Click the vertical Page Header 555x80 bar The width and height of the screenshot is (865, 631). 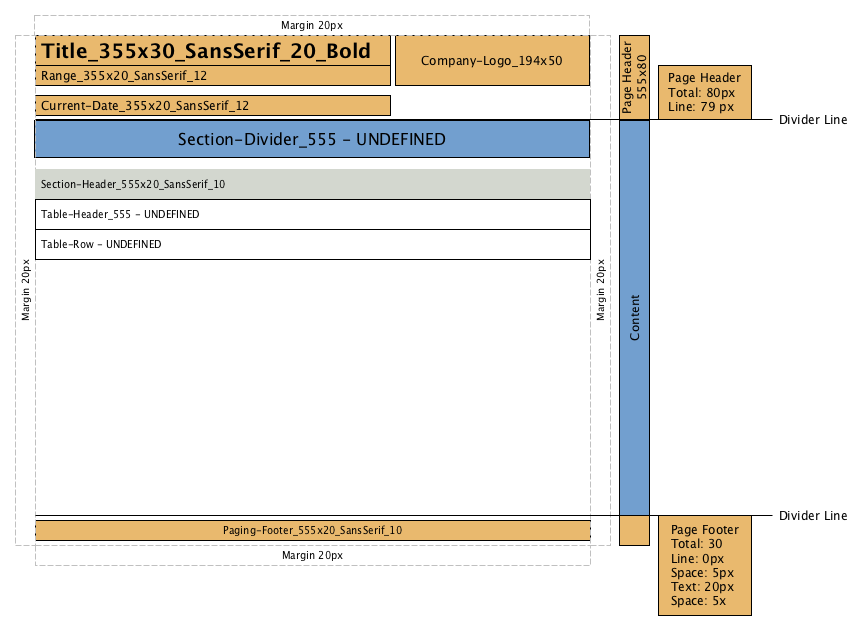point(633,75)
